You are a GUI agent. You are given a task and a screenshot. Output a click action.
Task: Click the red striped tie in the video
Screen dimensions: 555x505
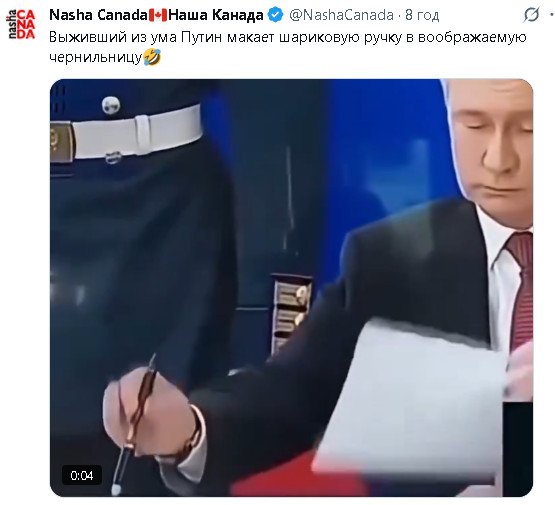(520, 286)
